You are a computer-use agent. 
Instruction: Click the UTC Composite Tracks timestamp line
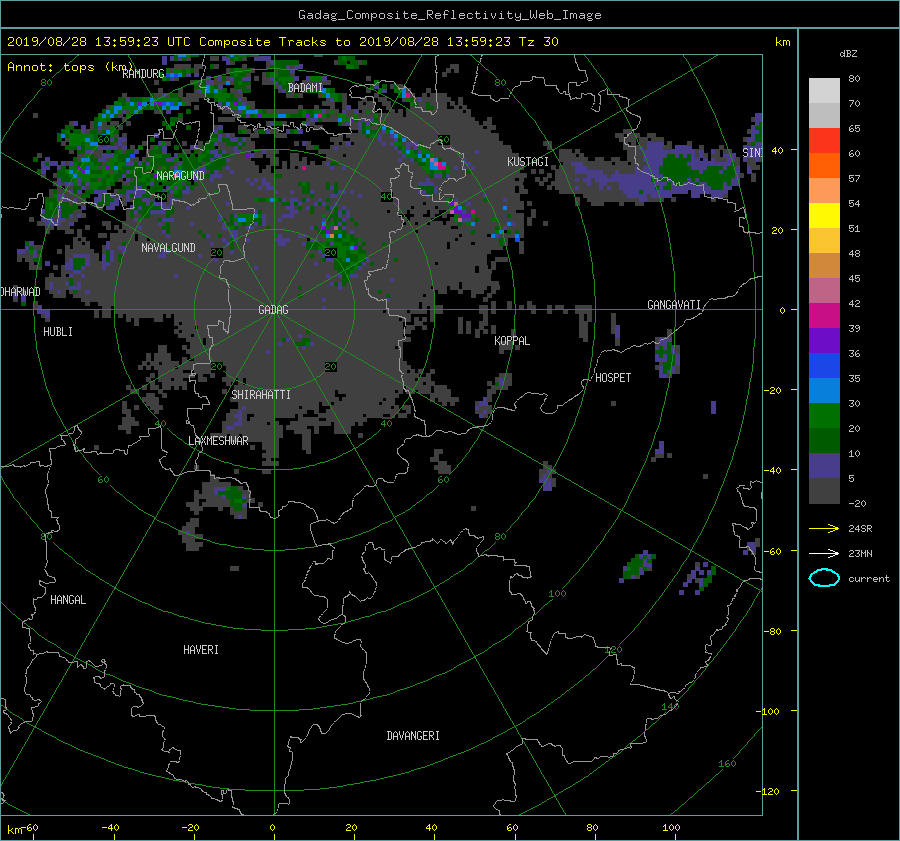click(282, 42)
